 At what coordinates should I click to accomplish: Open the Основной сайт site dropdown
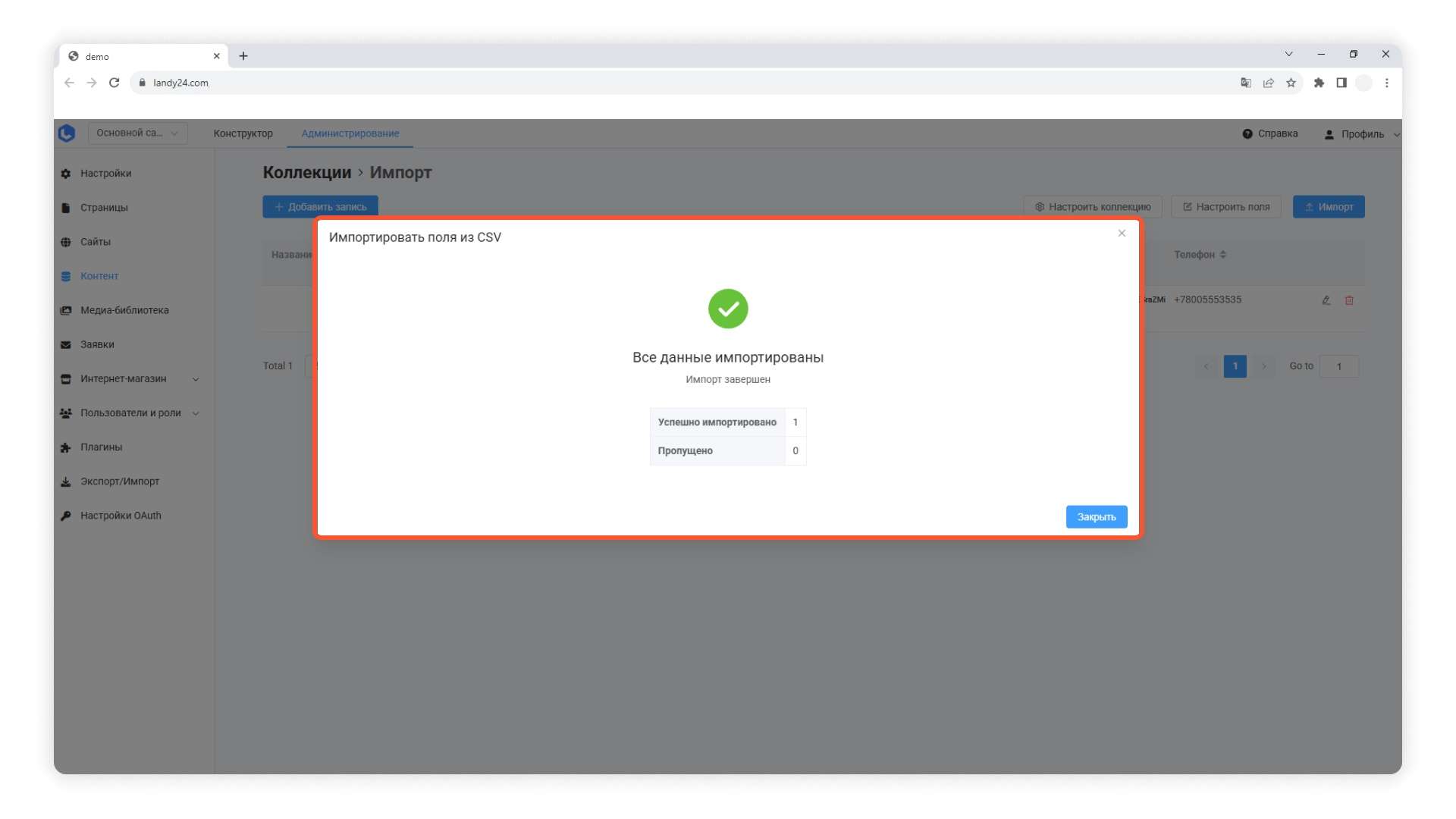tap(137, 133)
